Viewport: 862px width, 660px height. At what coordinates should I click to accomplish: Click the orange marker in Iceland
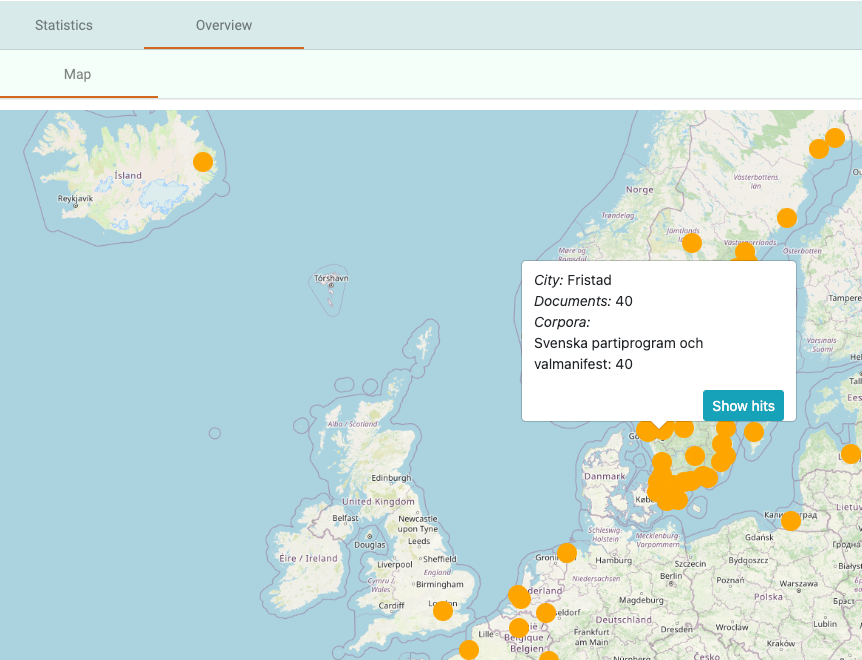point(203,162)
